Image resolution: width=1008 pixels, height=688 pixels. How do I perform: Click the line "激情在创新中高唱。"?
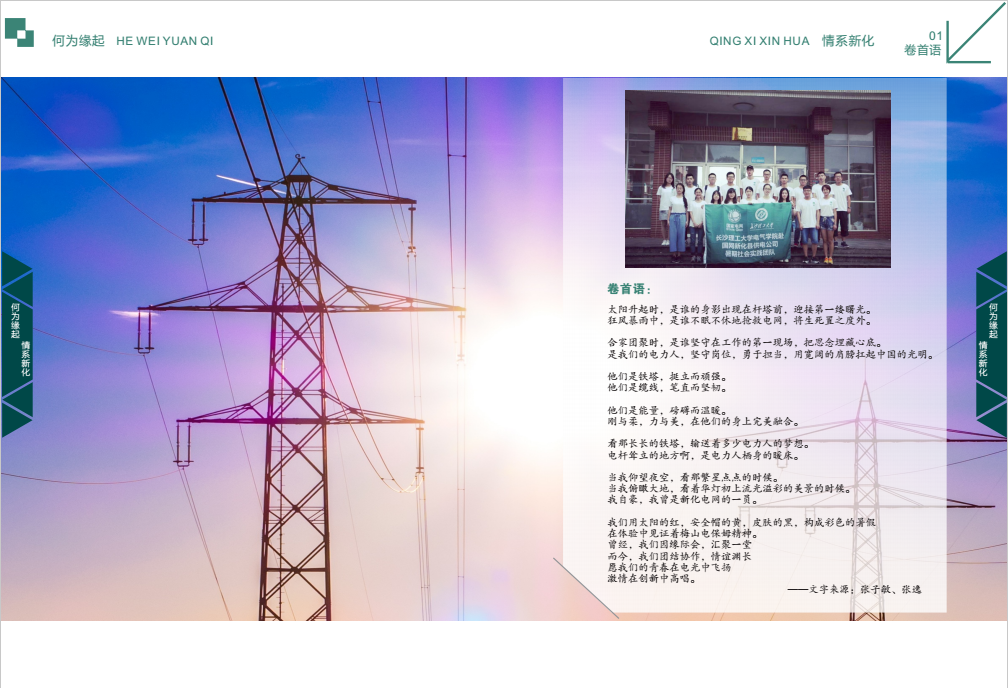[652, 578]
